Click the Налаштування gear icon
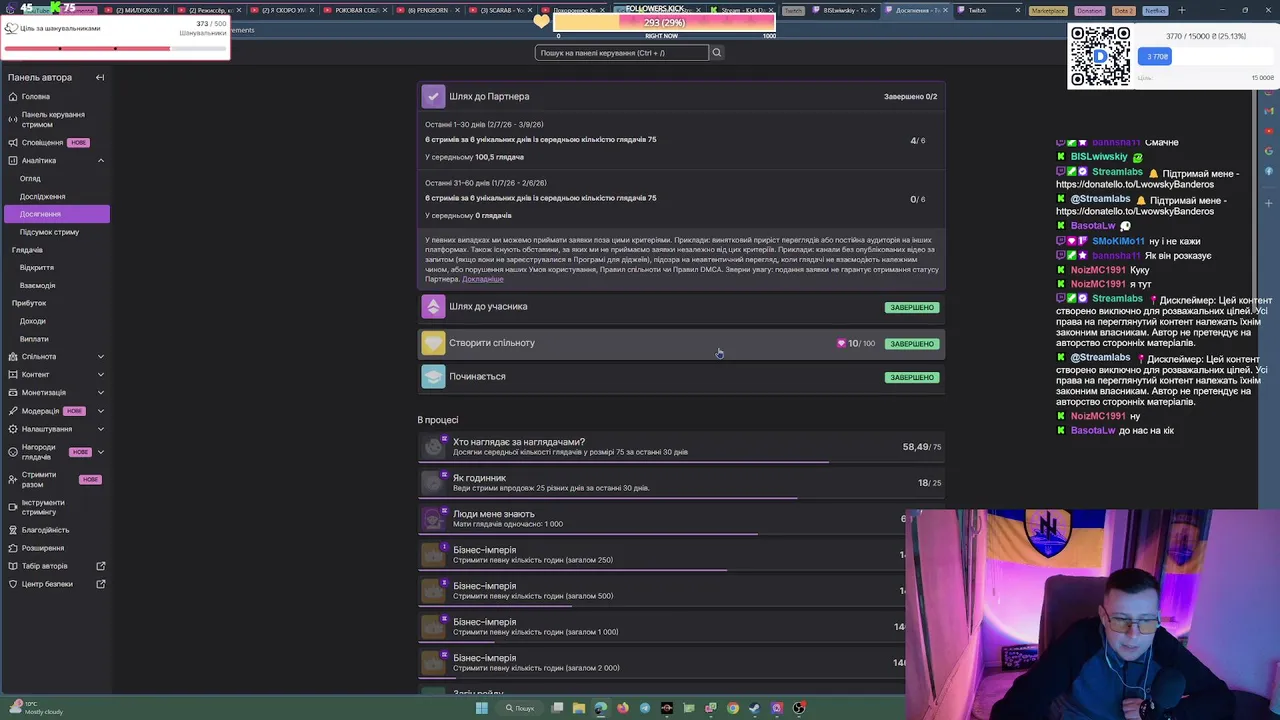The width and height of the screenshot is (1280, 720). pos(13,429)
